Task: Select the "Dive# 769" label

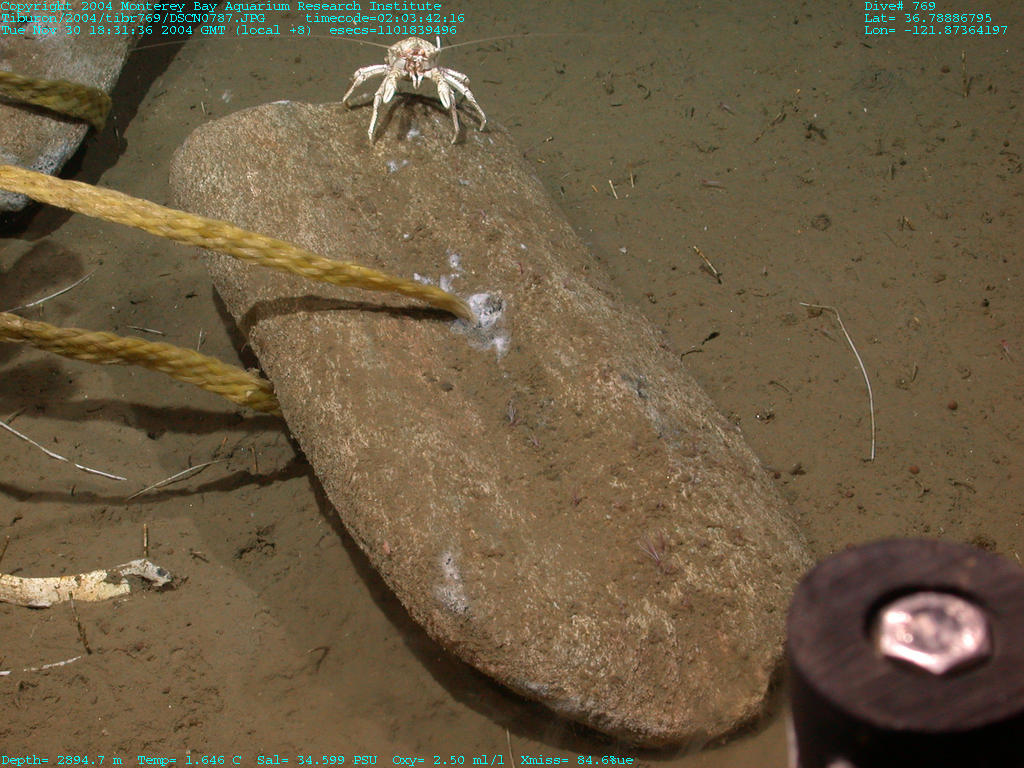Action: (x=900, y=6)
